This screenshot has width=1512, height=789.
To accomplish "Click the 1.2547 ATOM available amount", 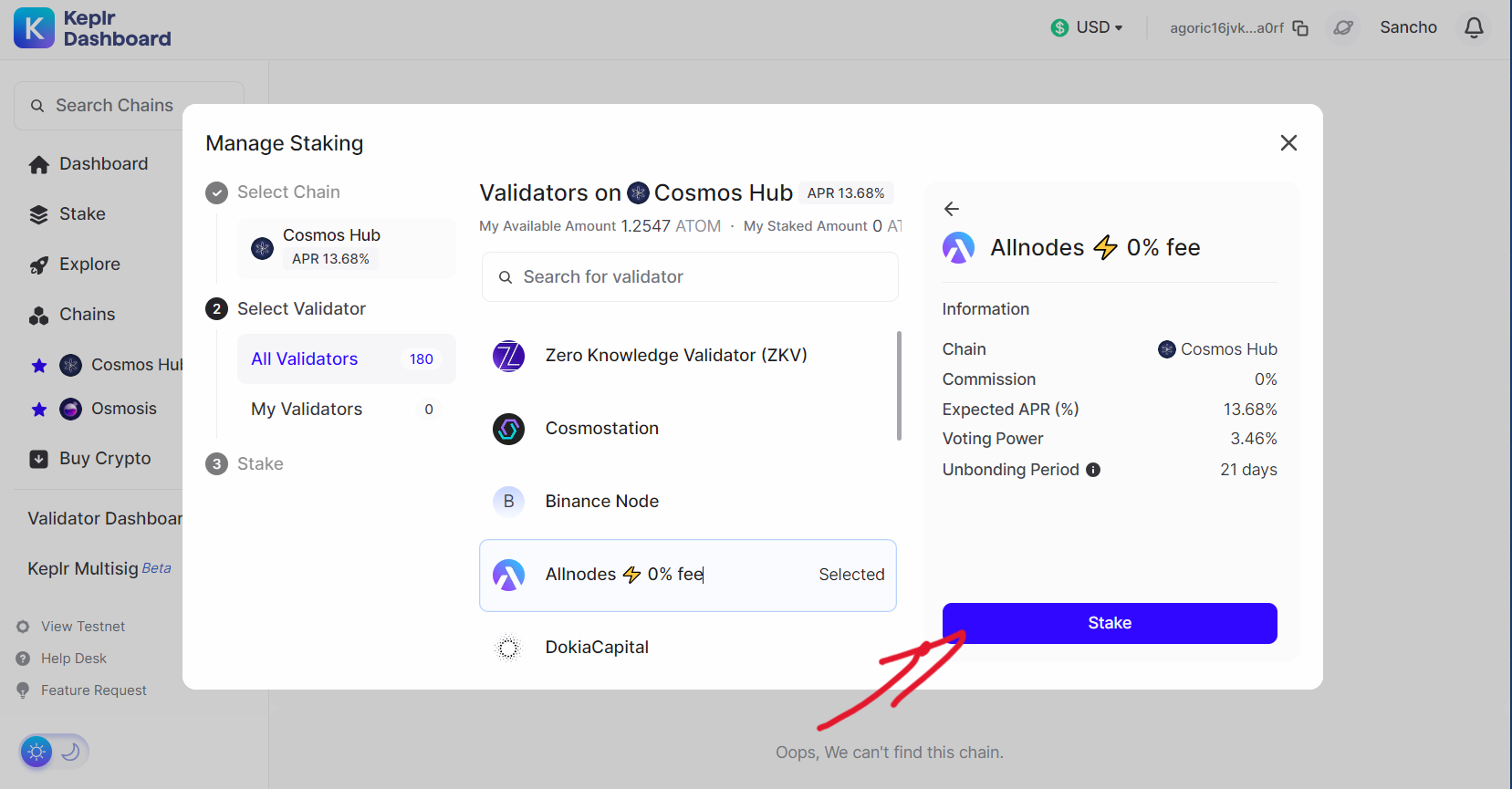I will coord(671,226).
